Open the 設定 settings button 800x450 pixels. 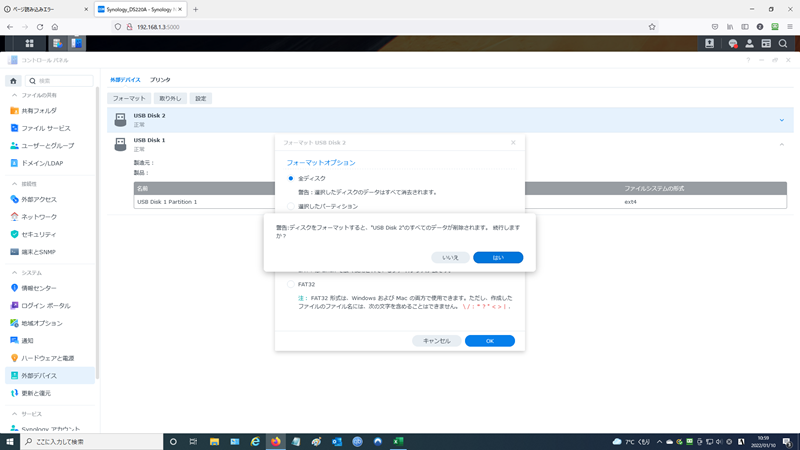tap(201, 98)
